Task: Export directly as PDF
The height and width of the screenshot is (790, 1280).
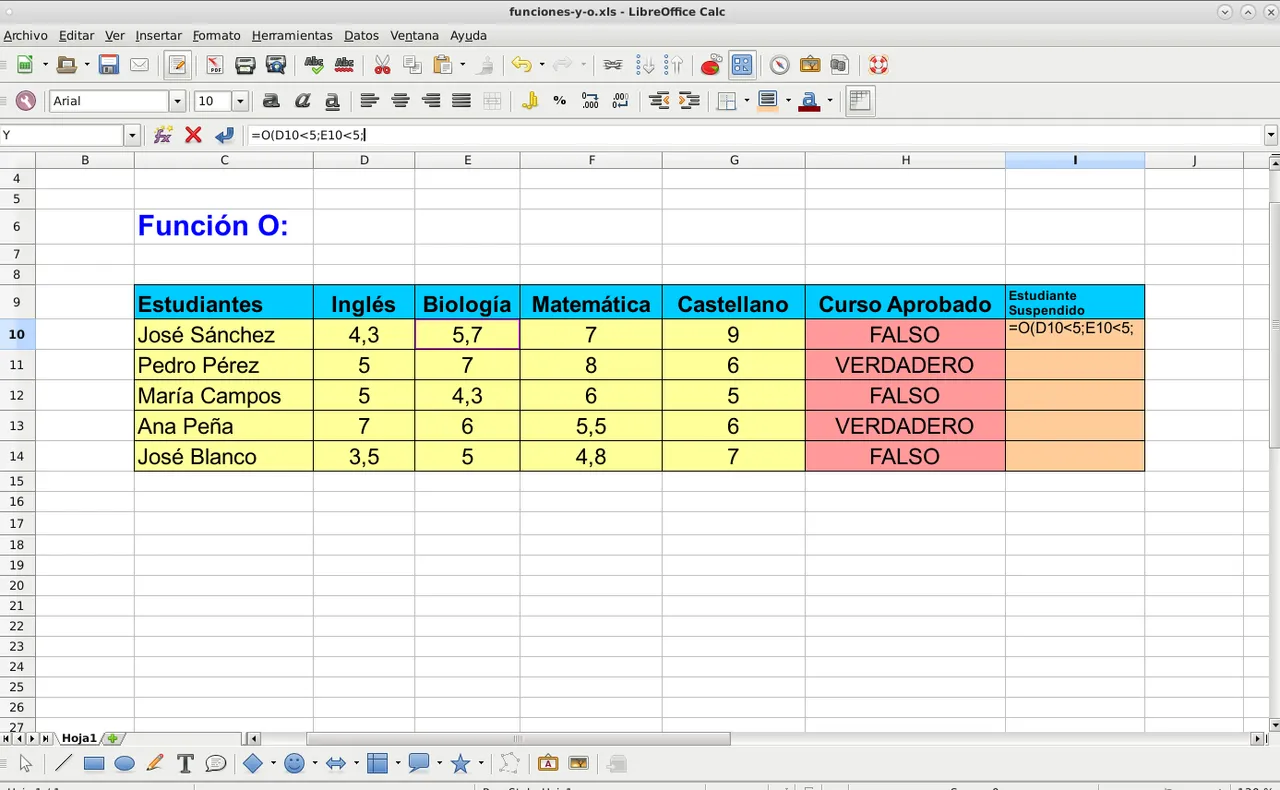Action: click(x=215, y=66)
